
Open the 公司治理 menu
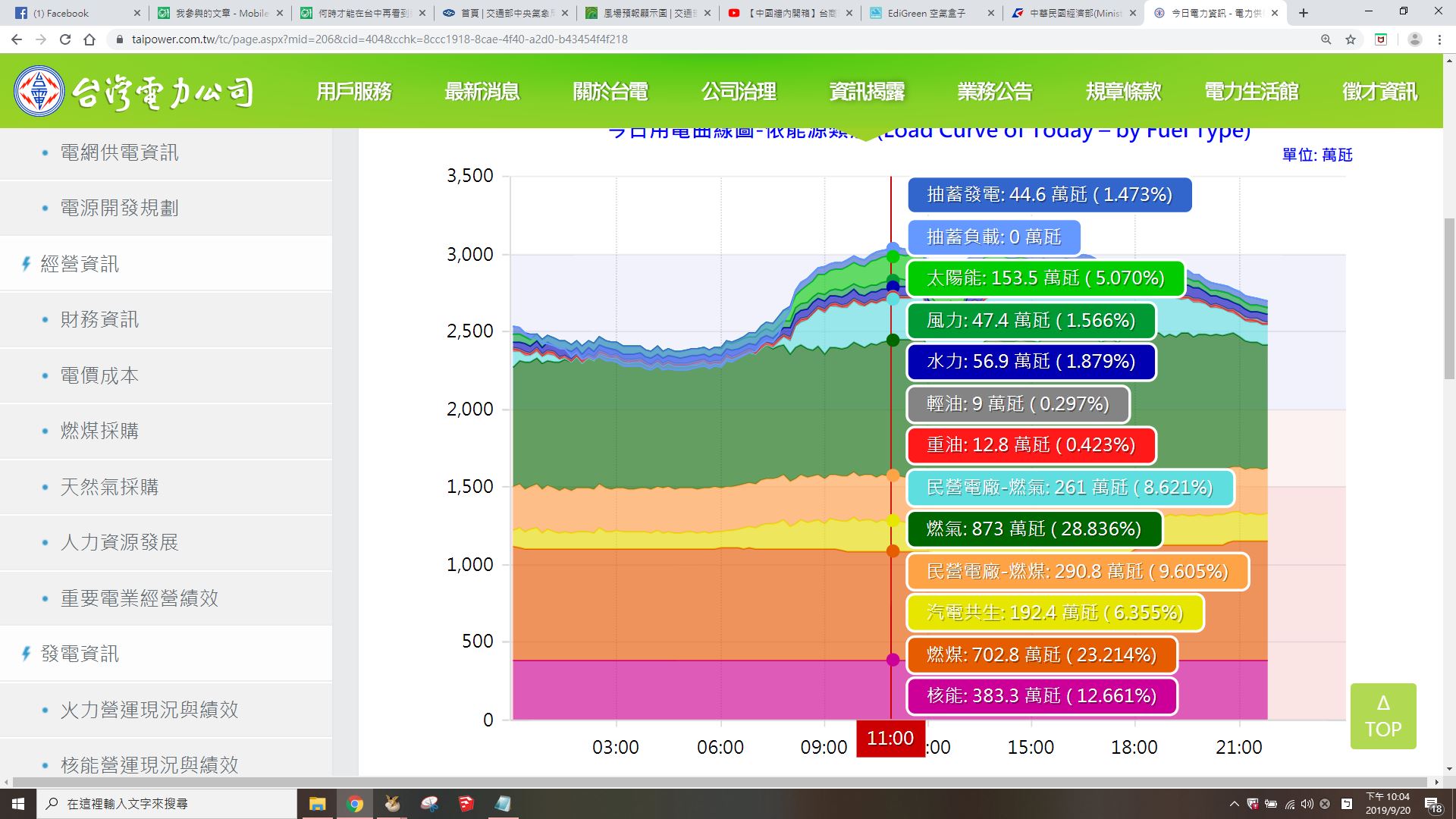(739, 92)
